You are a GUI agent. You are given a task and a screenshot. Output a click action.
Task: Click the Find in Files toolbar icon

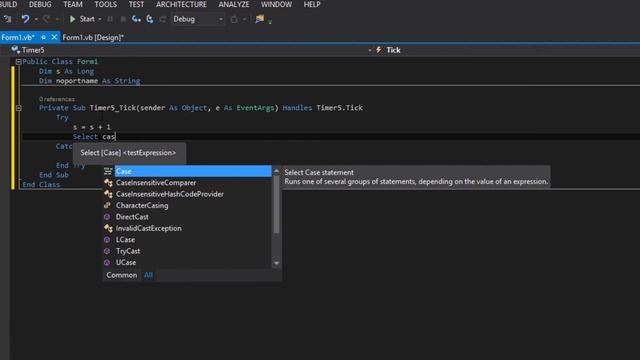(x=260, y=19)
